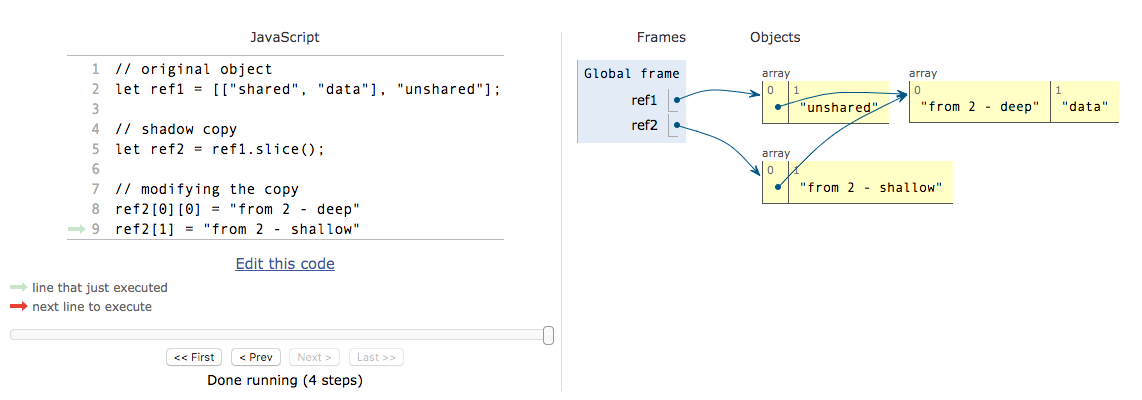Click the "from 2 - shallow" array element
This screenshot has width=1142, height=400.
coord(870,187)
